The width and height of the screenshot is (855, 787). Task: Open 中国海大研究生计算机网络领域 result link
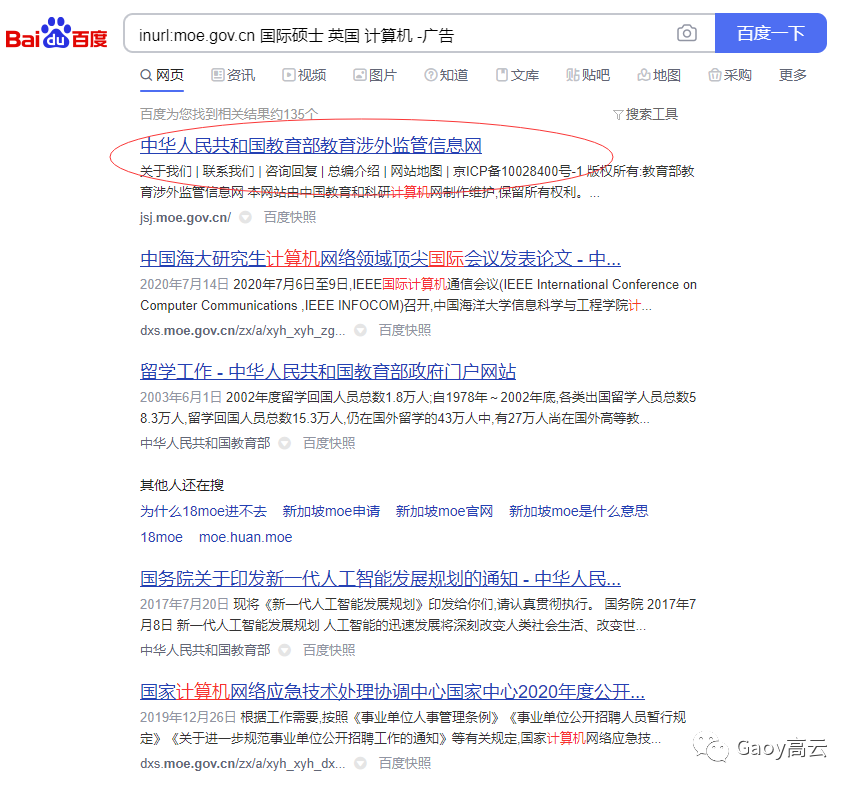click(x=380, y=259)
